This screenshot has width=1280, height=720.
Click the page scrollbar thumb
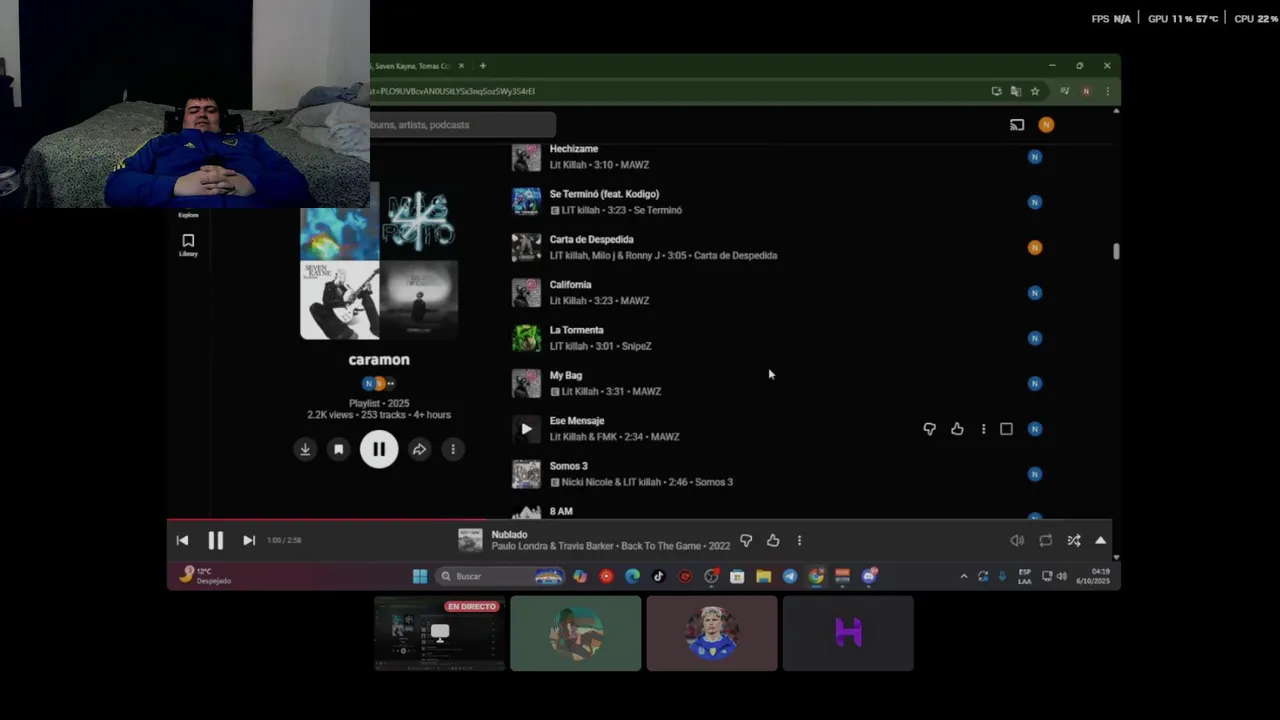tap(1116, 251)
